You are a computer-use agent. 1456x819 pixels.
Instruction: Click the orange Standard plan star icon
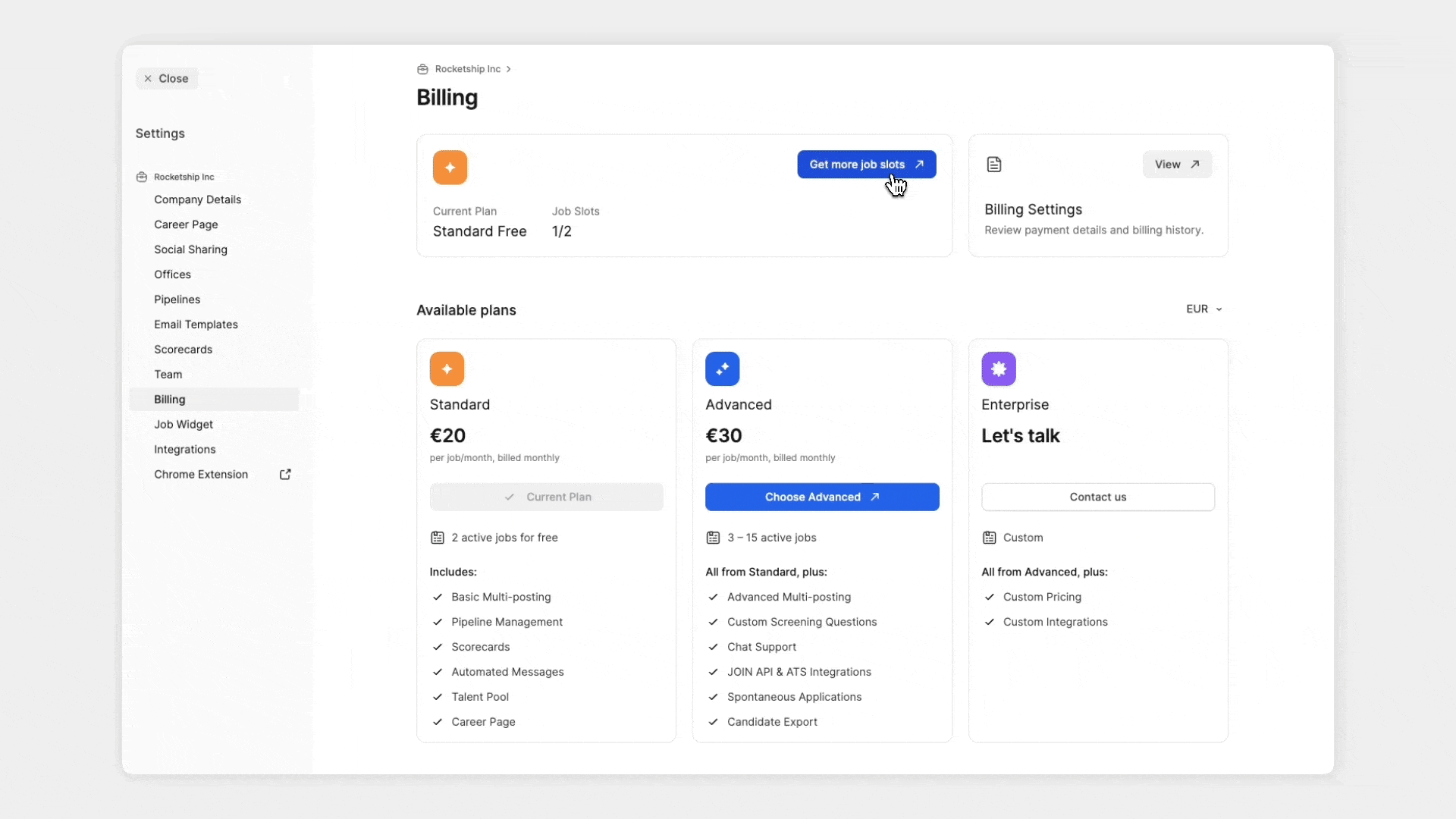coord(447,369)
